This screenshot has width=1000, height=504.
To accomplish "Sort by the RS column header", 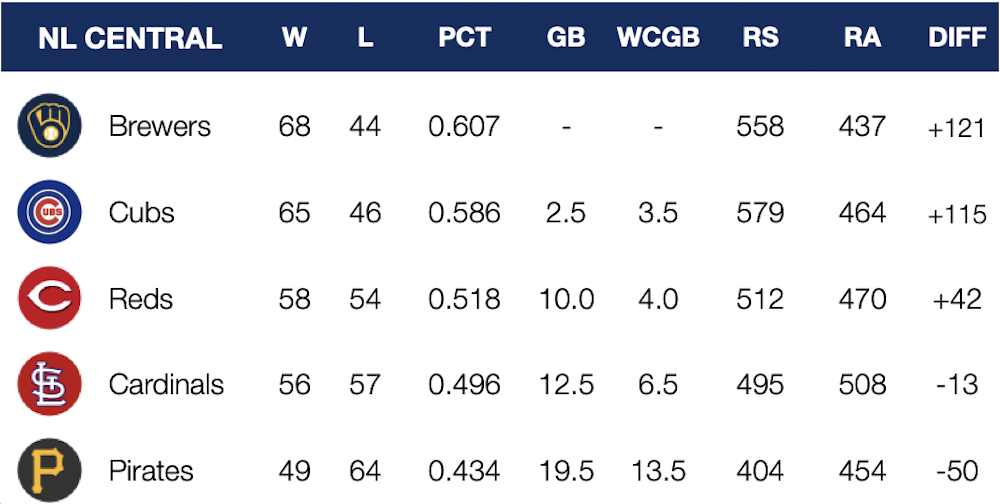I will coord(760,38).
